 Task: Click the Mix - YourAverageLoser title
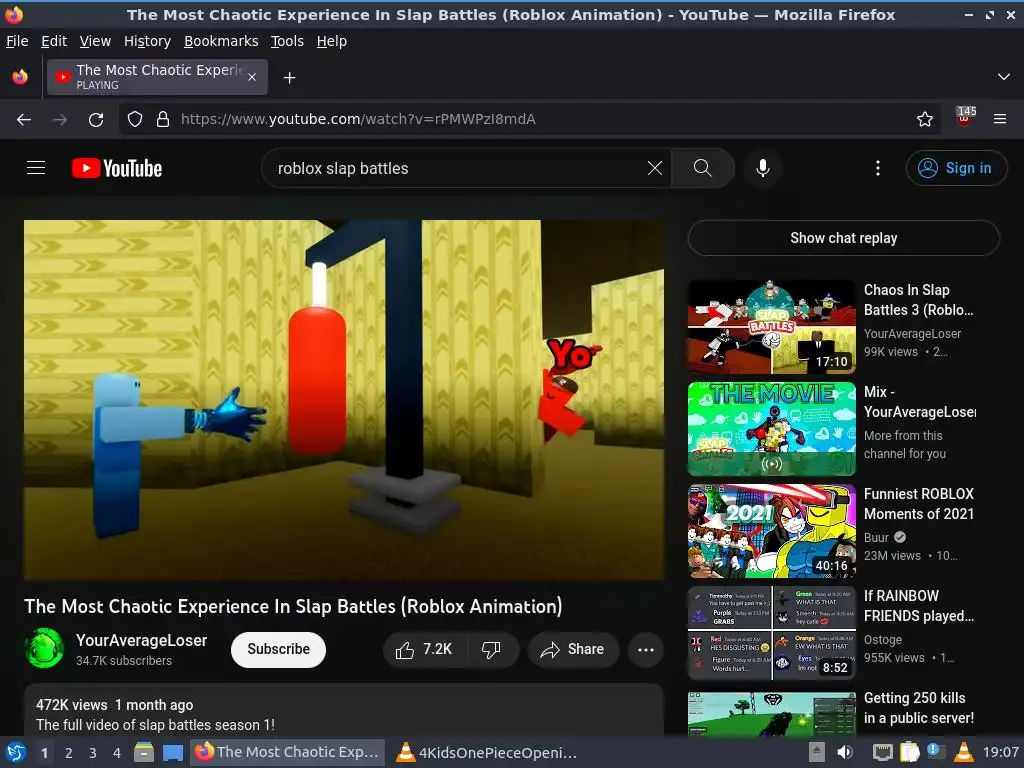click(x=919, y=402)
